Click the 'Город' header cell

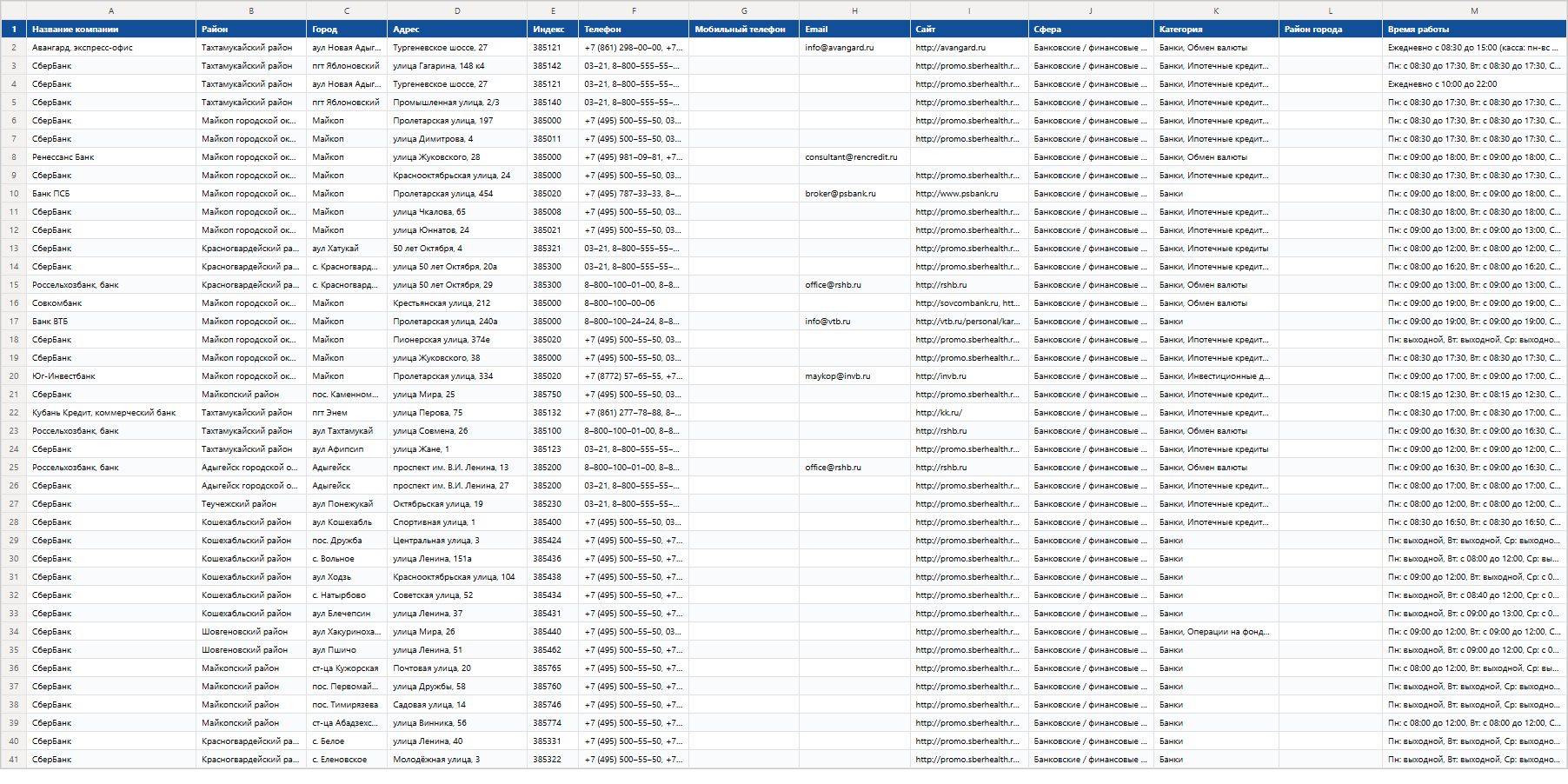[x=347, y=30]
